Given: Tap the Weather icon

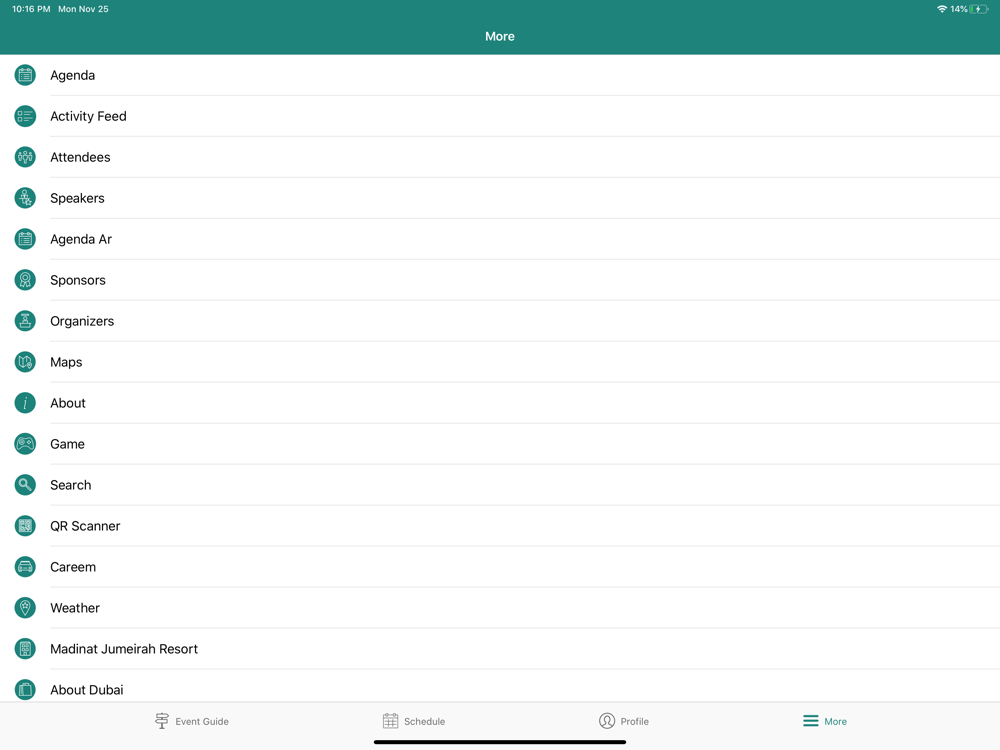Looking at the screenshot, I should pos(25,608).
